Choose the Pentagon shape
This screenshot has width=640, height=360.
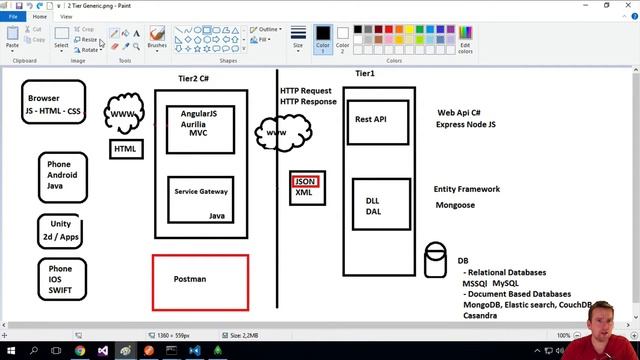pos(197,40)
